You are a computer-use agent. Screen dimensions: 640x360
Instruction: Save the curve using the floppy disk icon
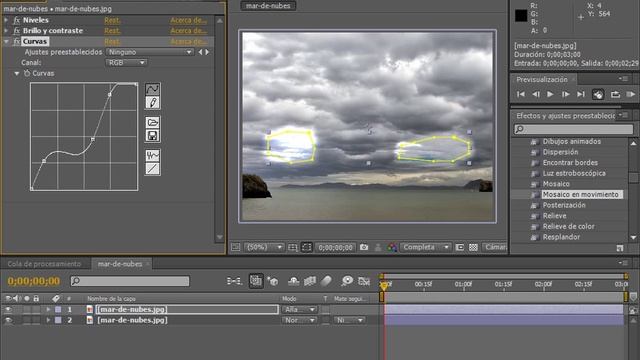point(153,136)
